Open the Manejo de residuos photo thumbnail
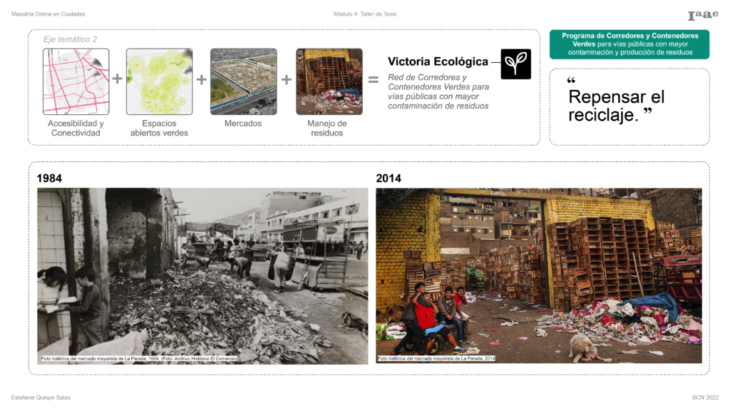Screen dimensions: 730x411 click(x=328, y=81)
